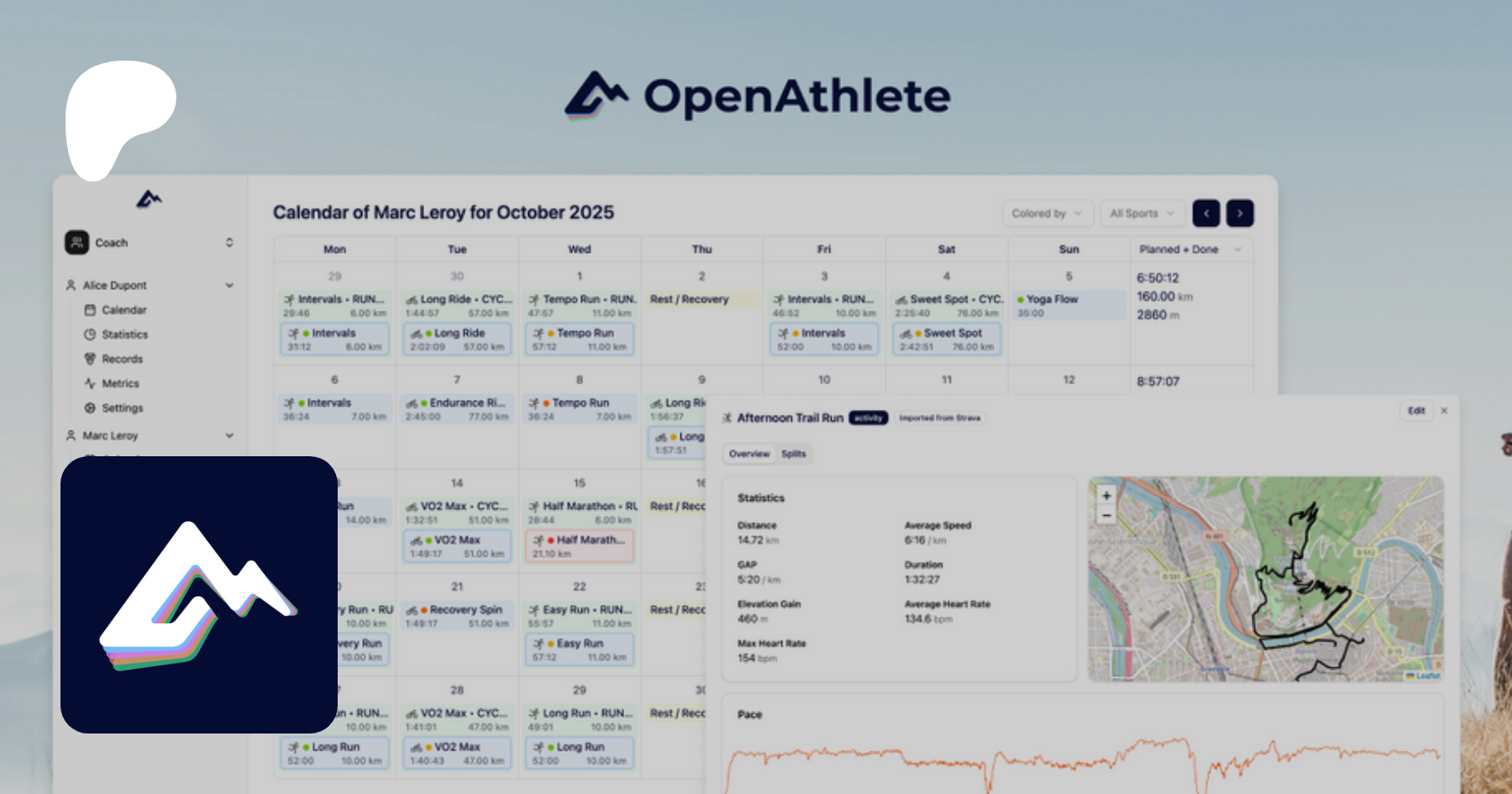Go to the previous month

1206,213
